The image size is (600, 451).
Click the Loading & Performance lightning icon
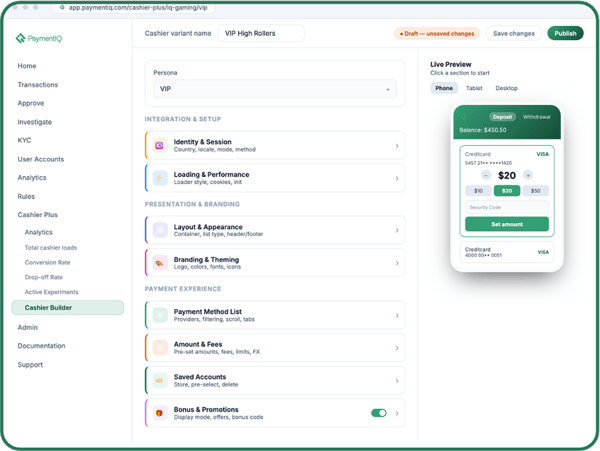point(160,178)
